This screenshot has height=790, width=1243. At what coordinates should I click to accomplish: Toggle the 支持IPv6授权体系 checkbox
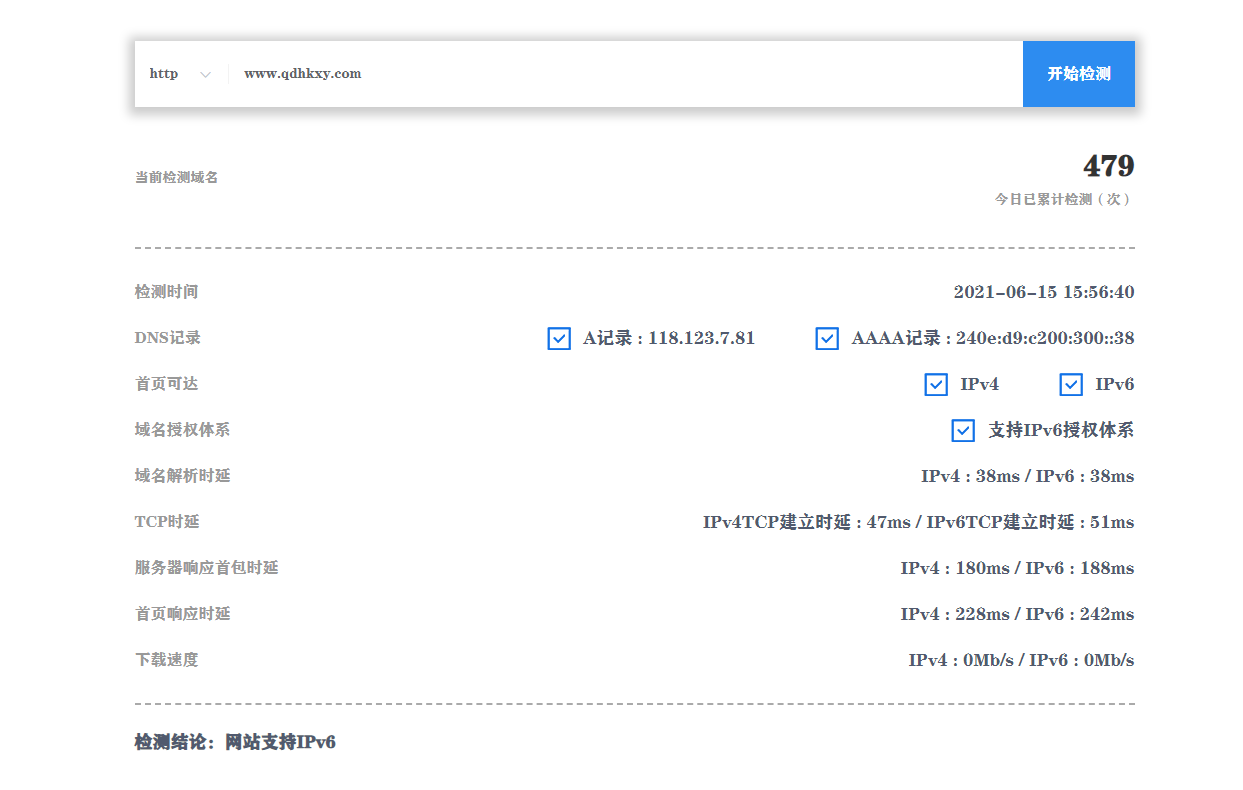pos(963,431)
